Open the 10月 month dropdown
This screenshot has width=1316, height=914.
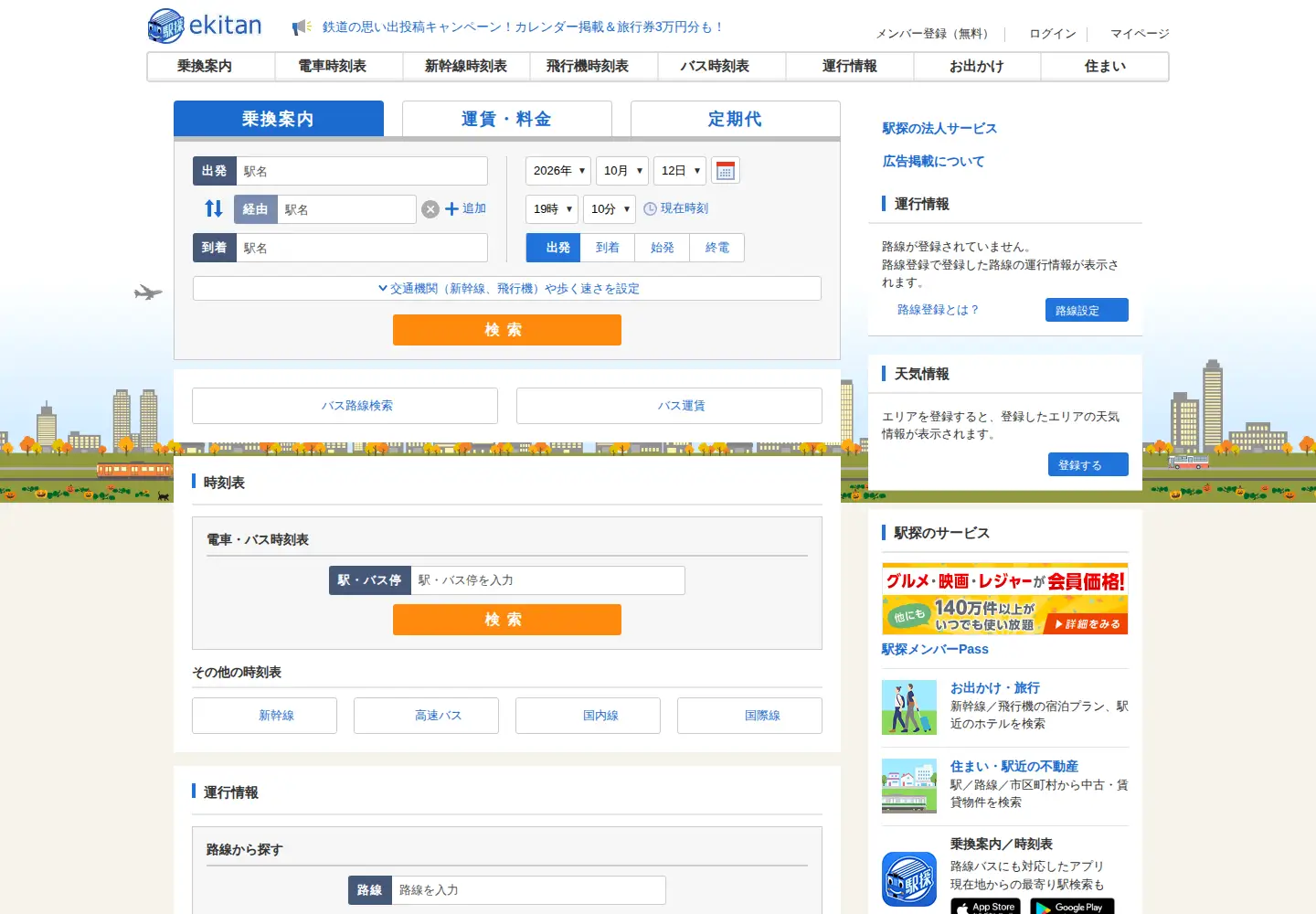coord(622,171)
